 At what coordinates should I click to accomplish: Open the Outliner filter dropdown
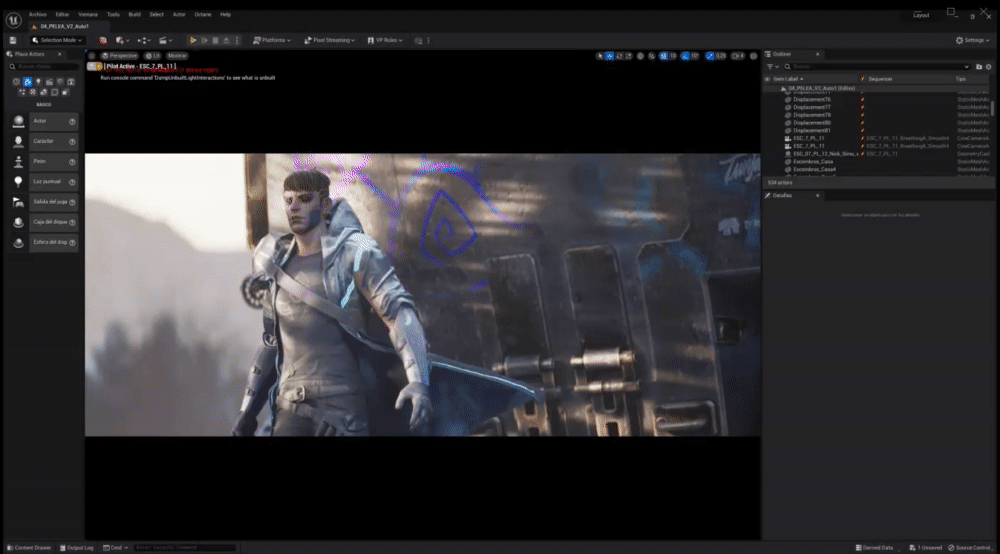point(772,66)
